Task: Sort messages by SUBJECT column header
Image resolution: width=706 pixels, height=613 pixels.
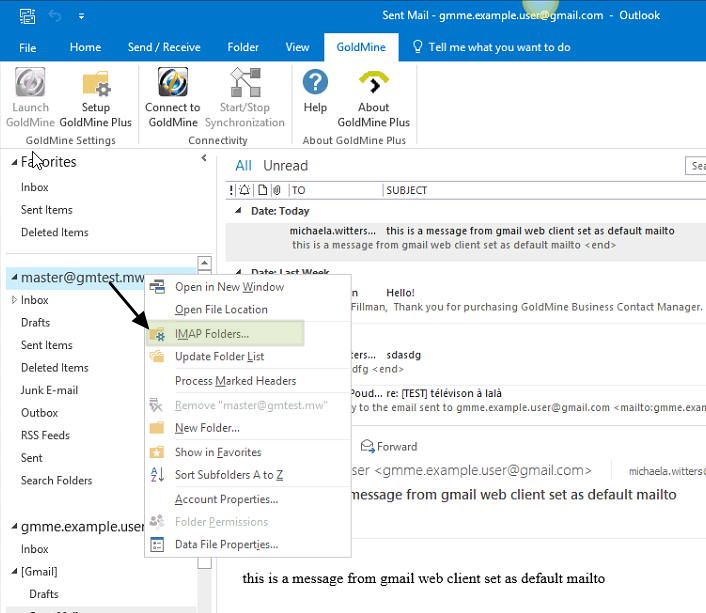Action: 406,190
